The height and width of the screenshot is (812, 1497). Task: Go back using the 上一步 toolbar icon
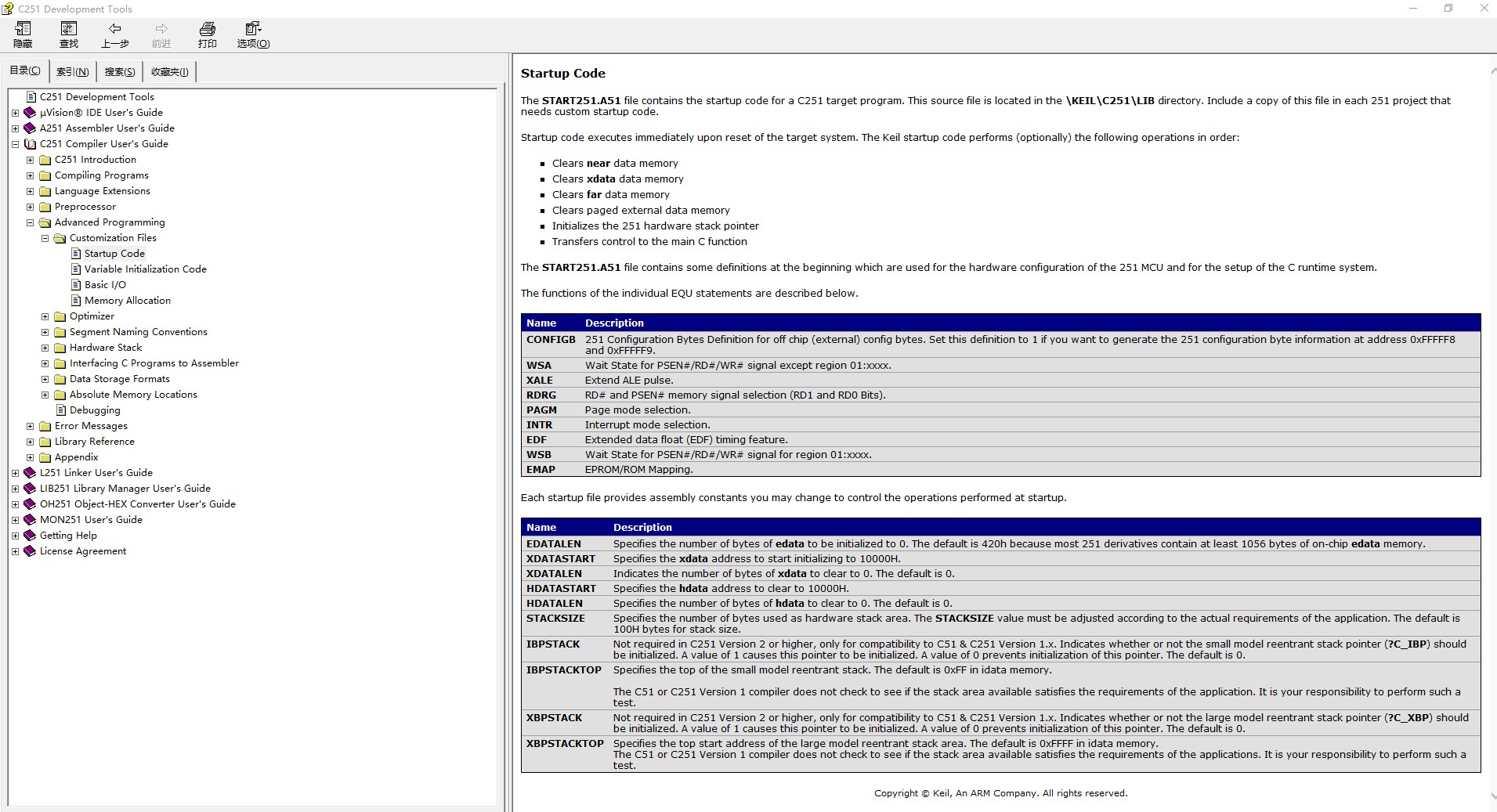coord(115,34)
